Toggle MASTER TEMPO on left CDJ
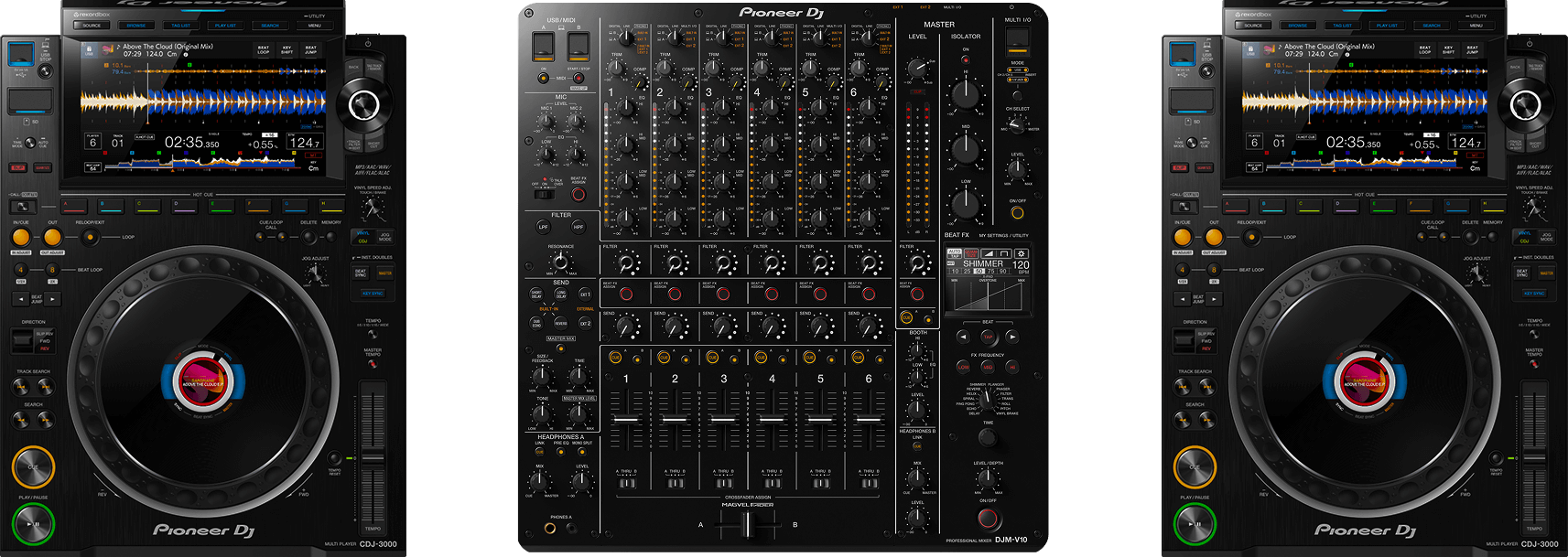 point(373,363)
